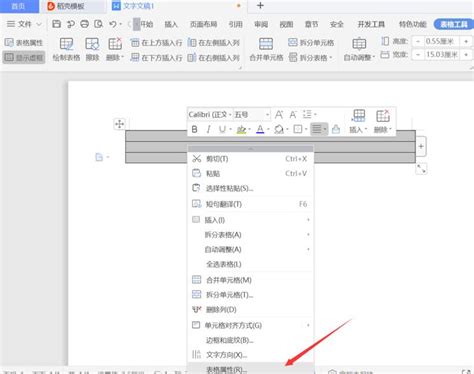The width and height of the screenshot is (474, 374).
Task: Click the table resize handle icon
Action: [421, 169]
